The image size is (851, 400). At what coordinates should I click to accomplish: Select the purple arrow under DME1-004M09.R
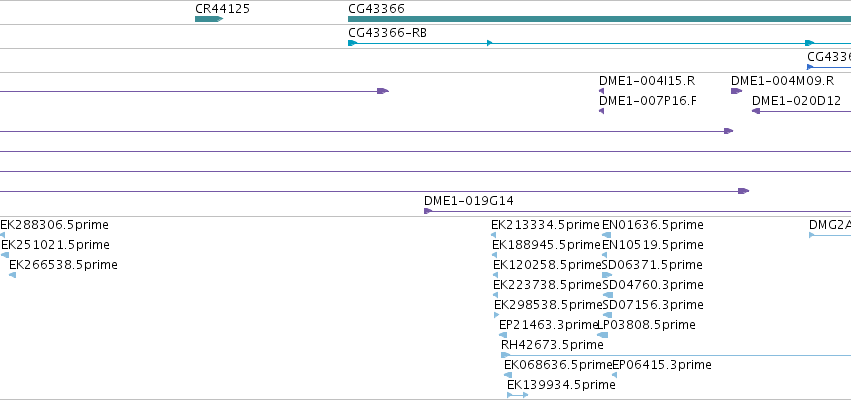pos(736,91)
